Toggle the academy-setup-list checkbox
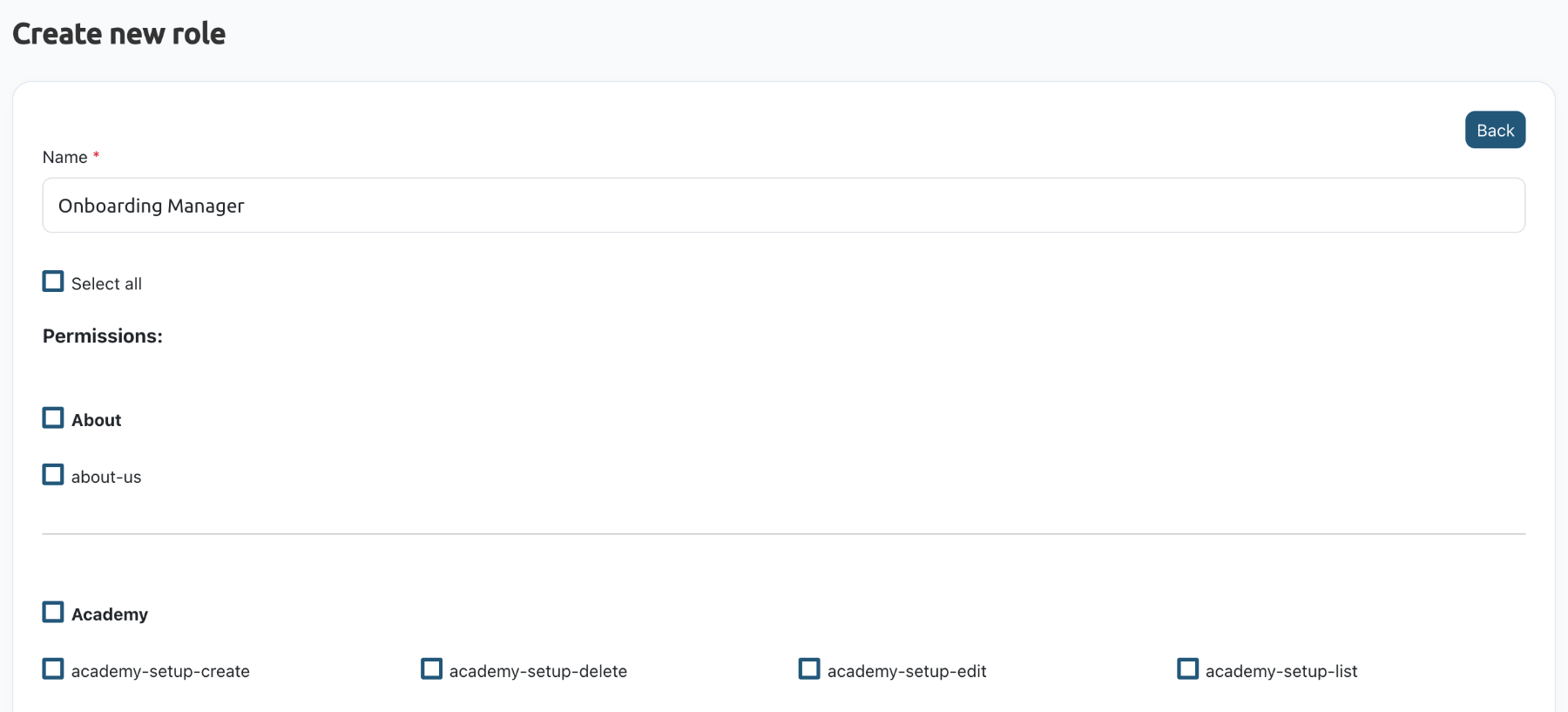The height and width of the screenshot is (712, 1568). 1187,668
